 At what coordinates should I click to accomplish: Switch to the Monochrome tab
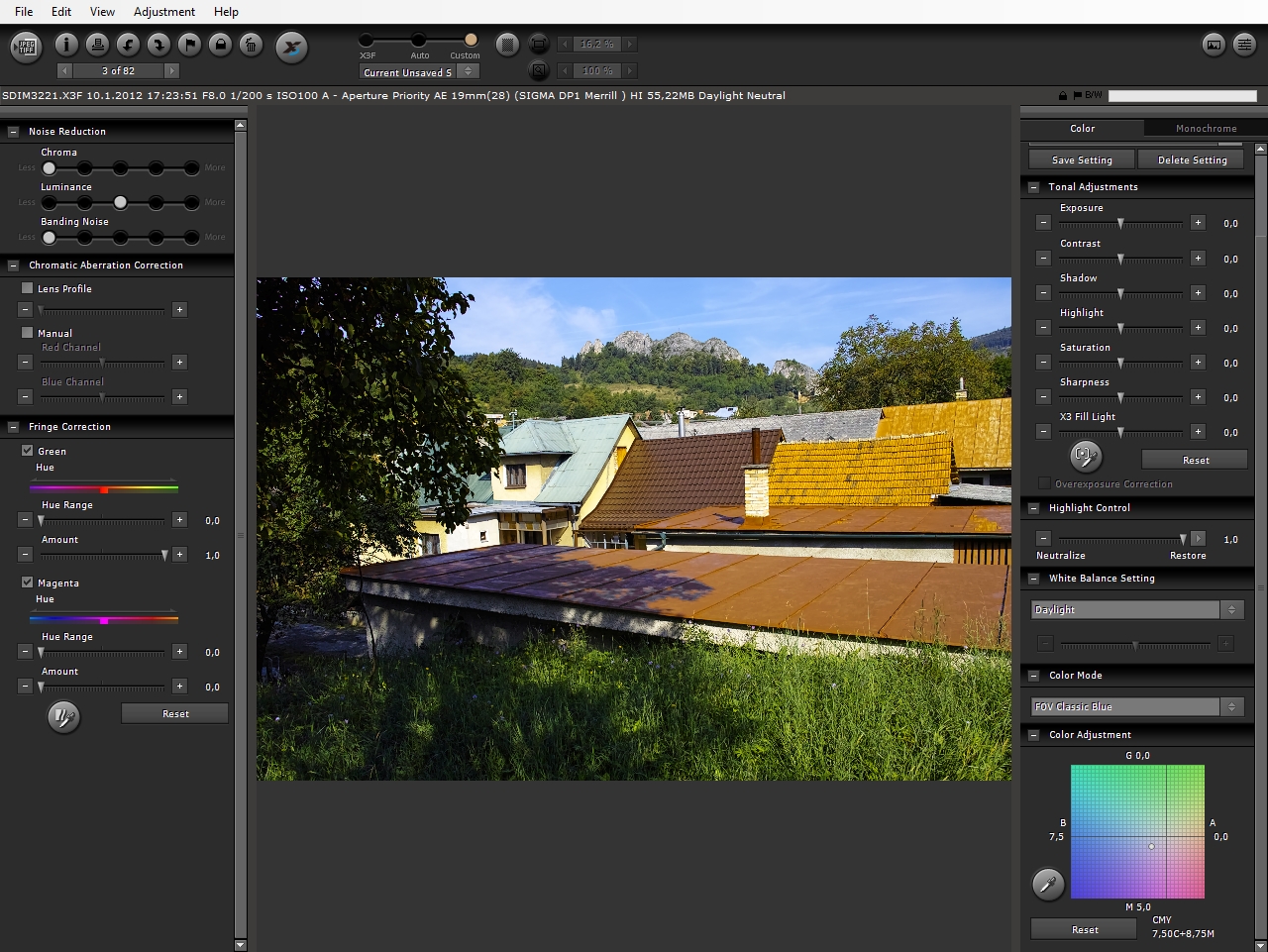pos(1206,129)
